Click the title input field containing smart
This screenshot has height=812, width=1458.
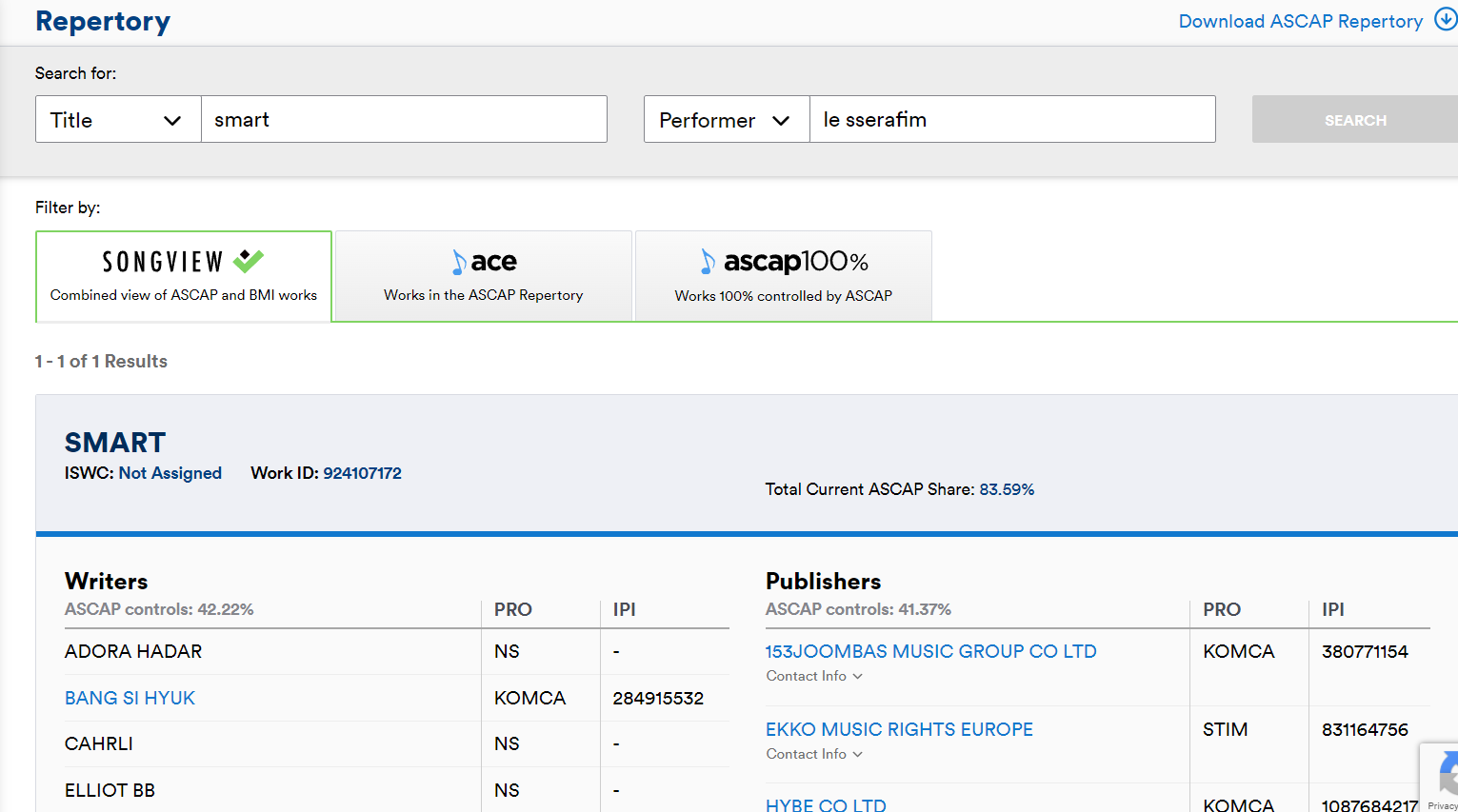click(x=404, y=120)
